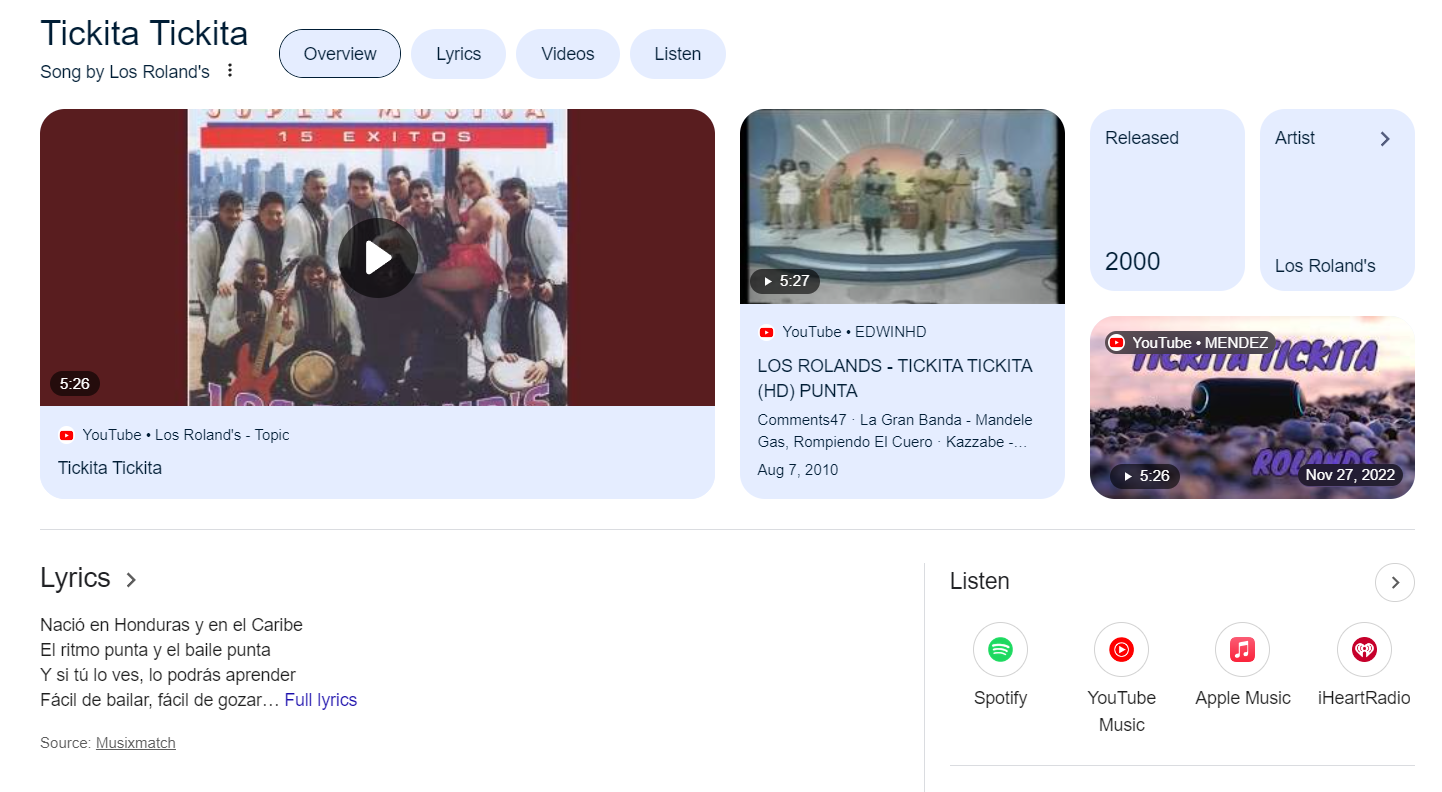Open the three-dot menu beside Song by Los Roland's

tap(230, 71)
